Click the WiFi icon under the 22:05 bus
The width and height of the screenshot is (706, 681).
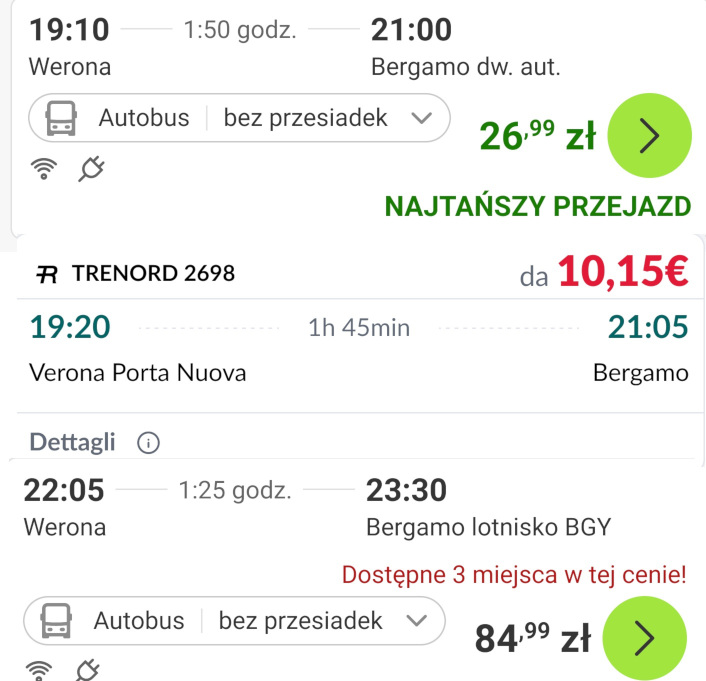point(39,671)
